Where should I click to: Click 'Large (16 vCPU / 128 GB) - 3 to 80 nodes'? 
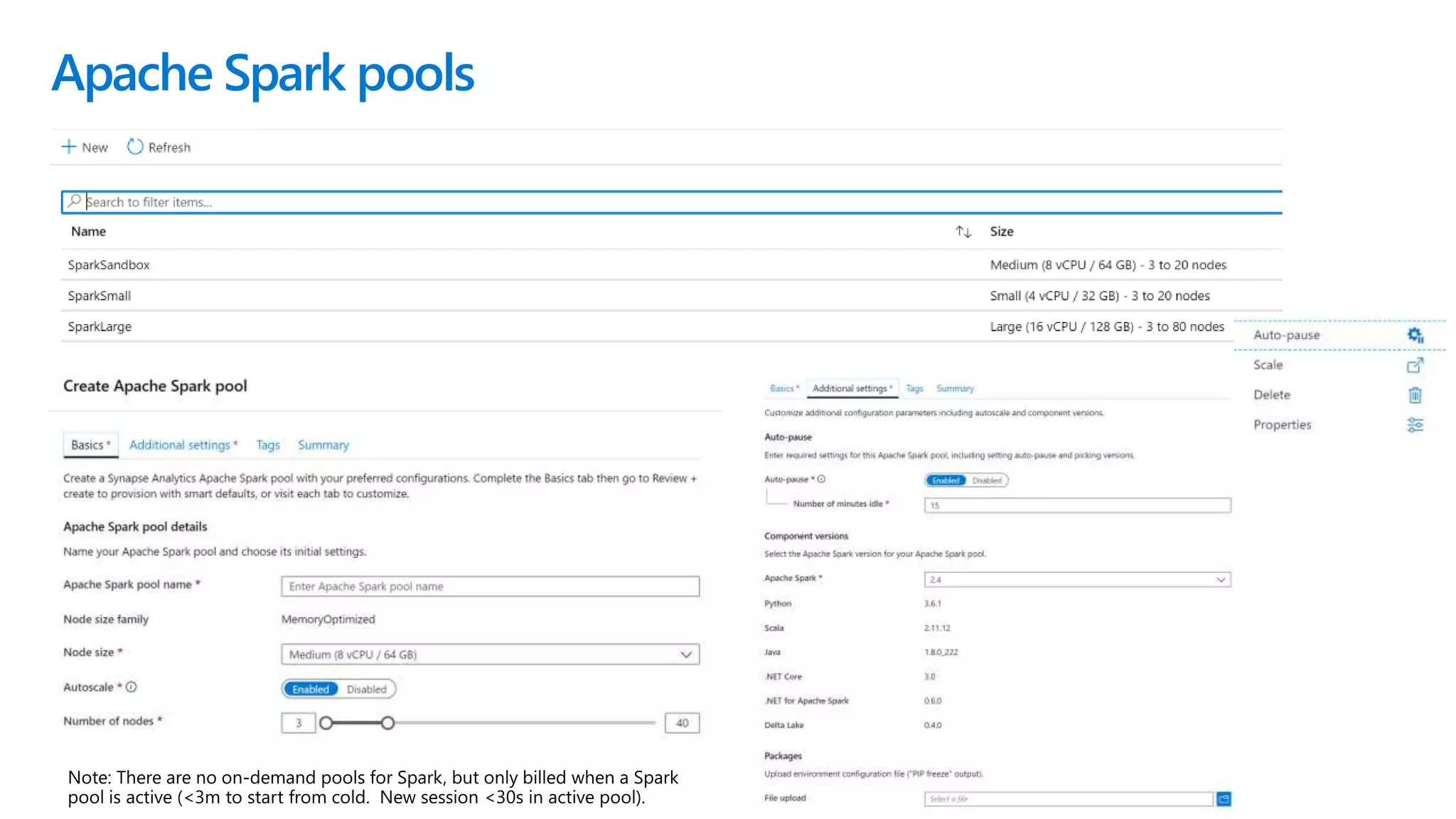(1107, 326)
